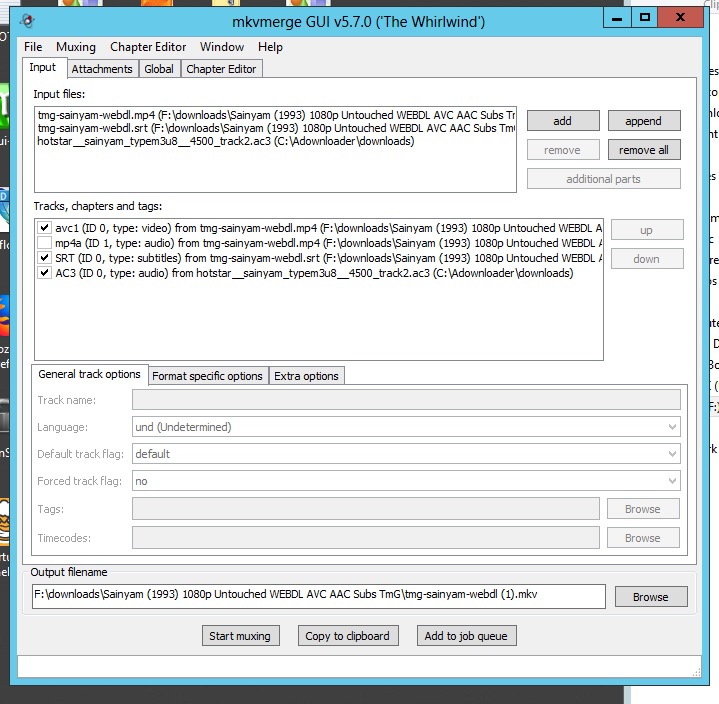The image size is (719, 704).
Task: Uncheck the SRT subtitles track checkbox
Action: pos(44,258)
